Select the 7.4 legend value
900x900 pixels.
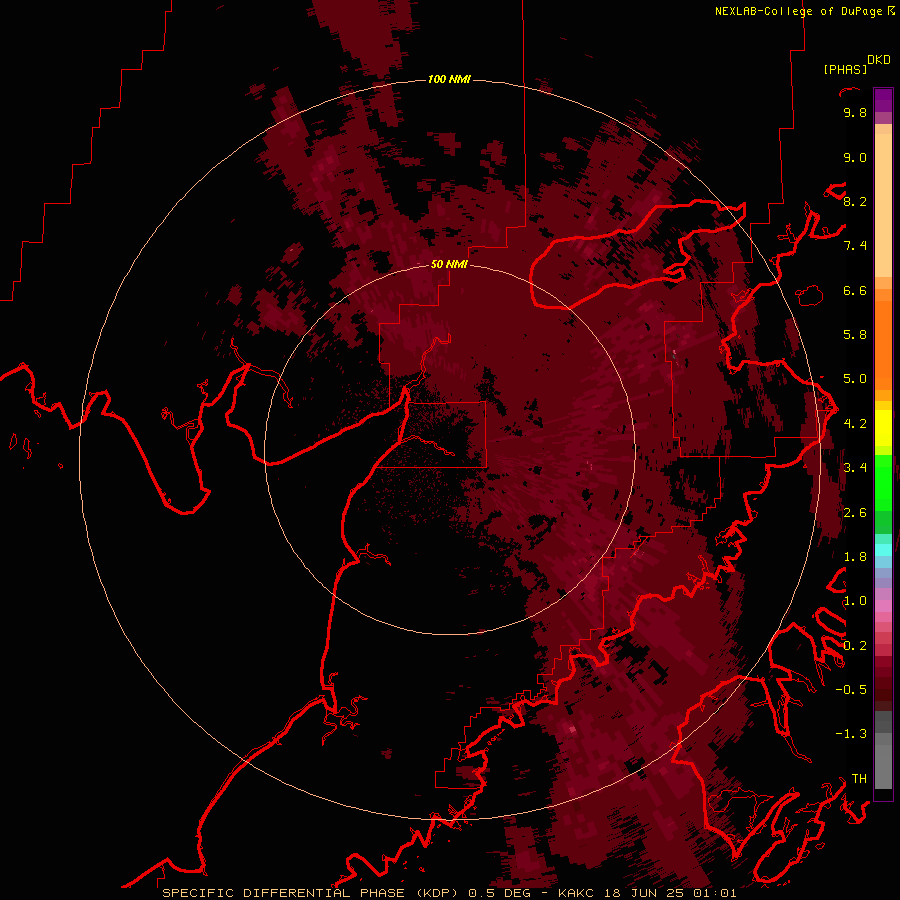pyautogui.click(x=855, y=246)
